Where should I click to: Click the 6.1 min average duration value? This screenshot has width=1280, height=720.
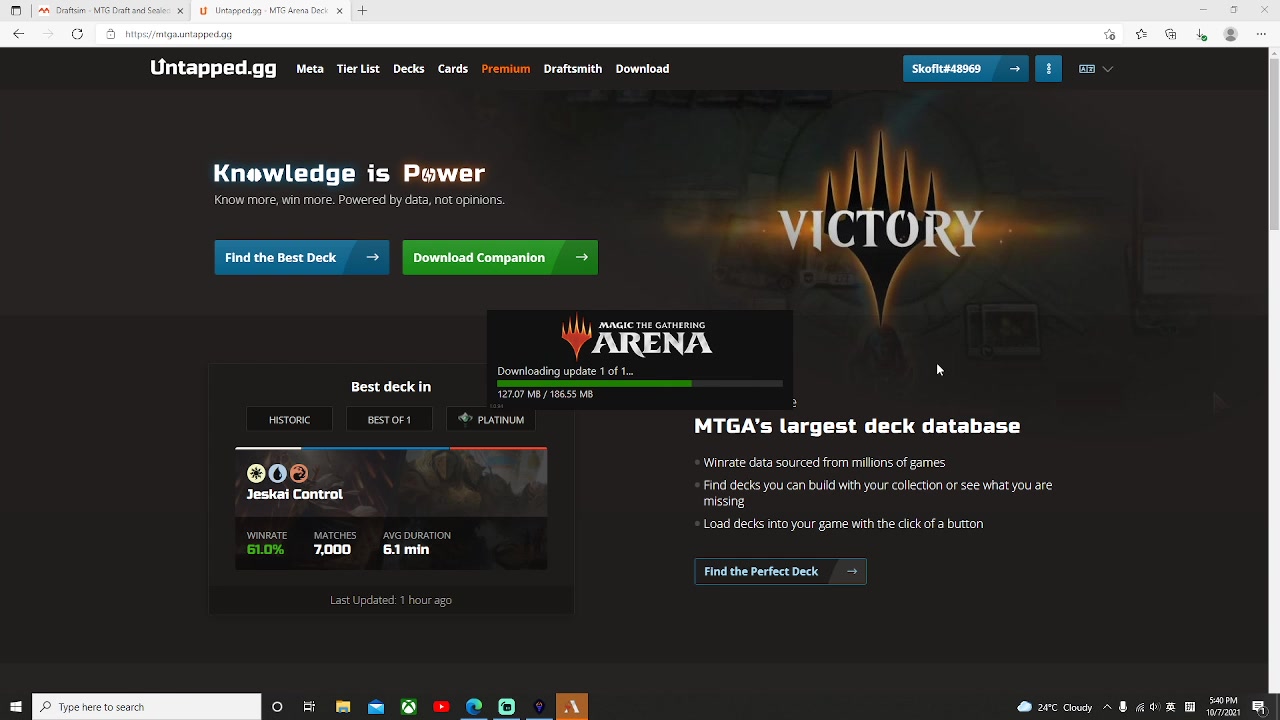[406, 550]
